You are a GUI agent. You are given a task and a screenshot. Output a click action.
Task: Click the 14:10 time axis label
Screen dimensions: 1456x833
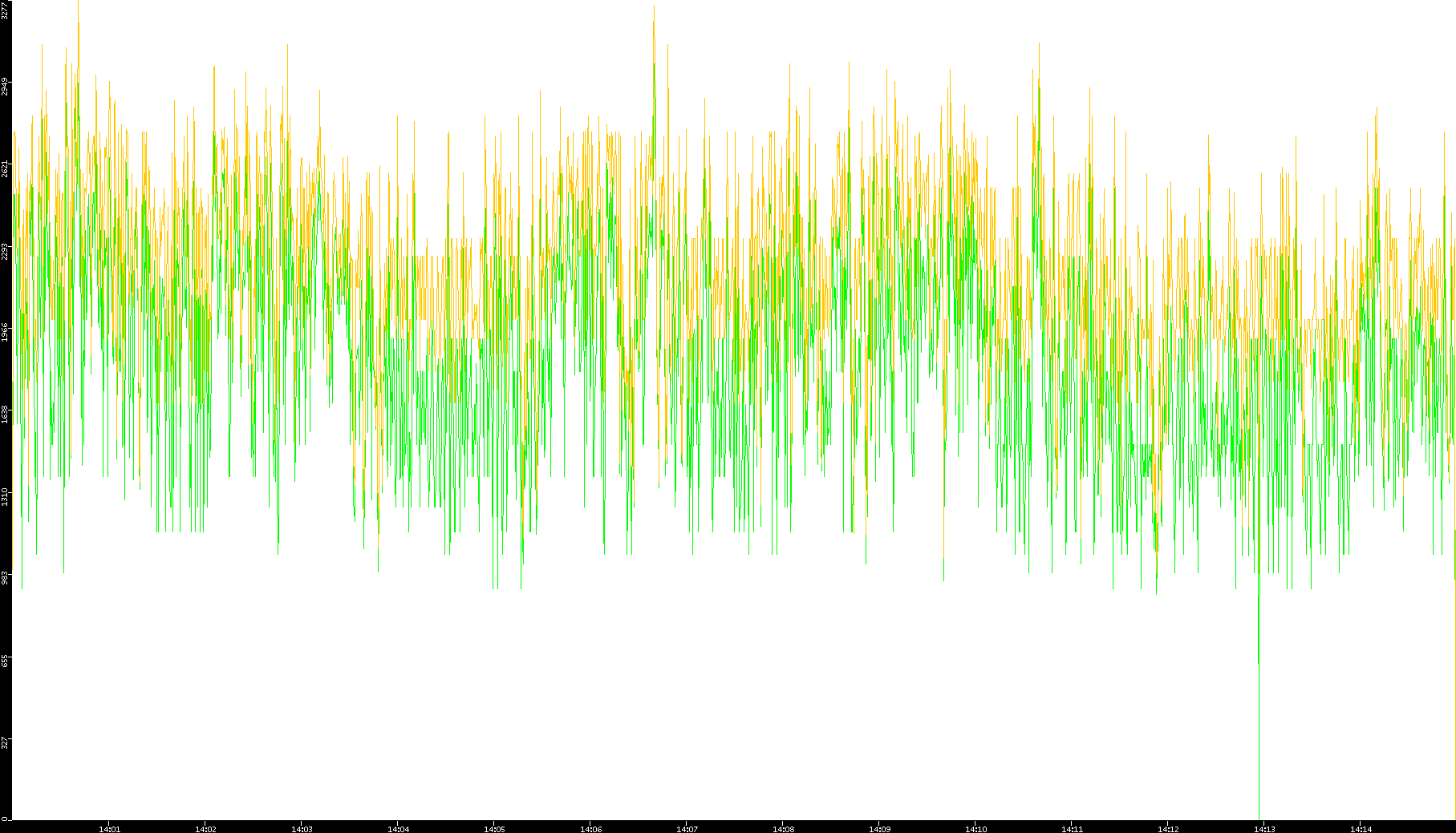pyautogui.click(x=975, y=828)
